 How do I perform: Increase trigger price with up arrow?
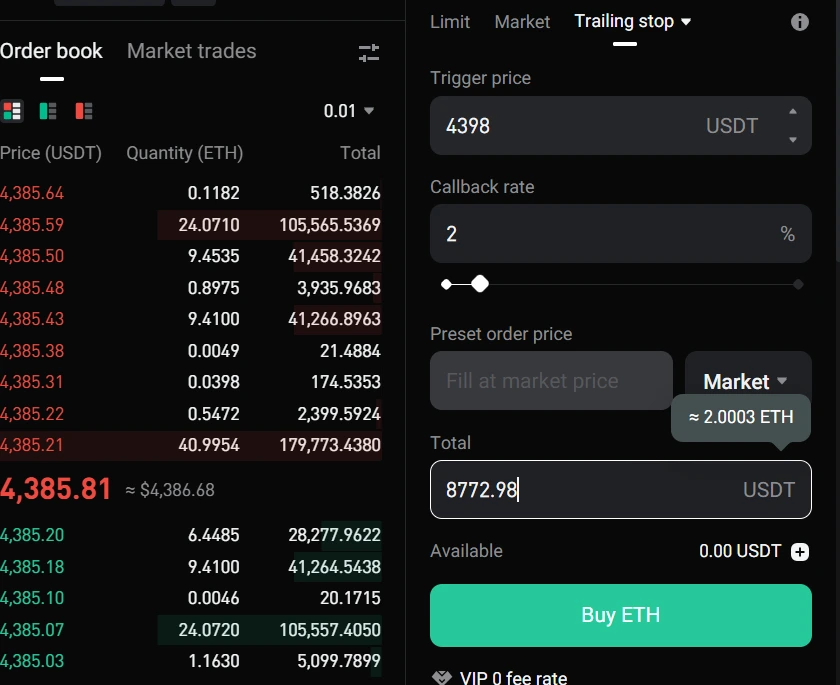tap(793, 112)
